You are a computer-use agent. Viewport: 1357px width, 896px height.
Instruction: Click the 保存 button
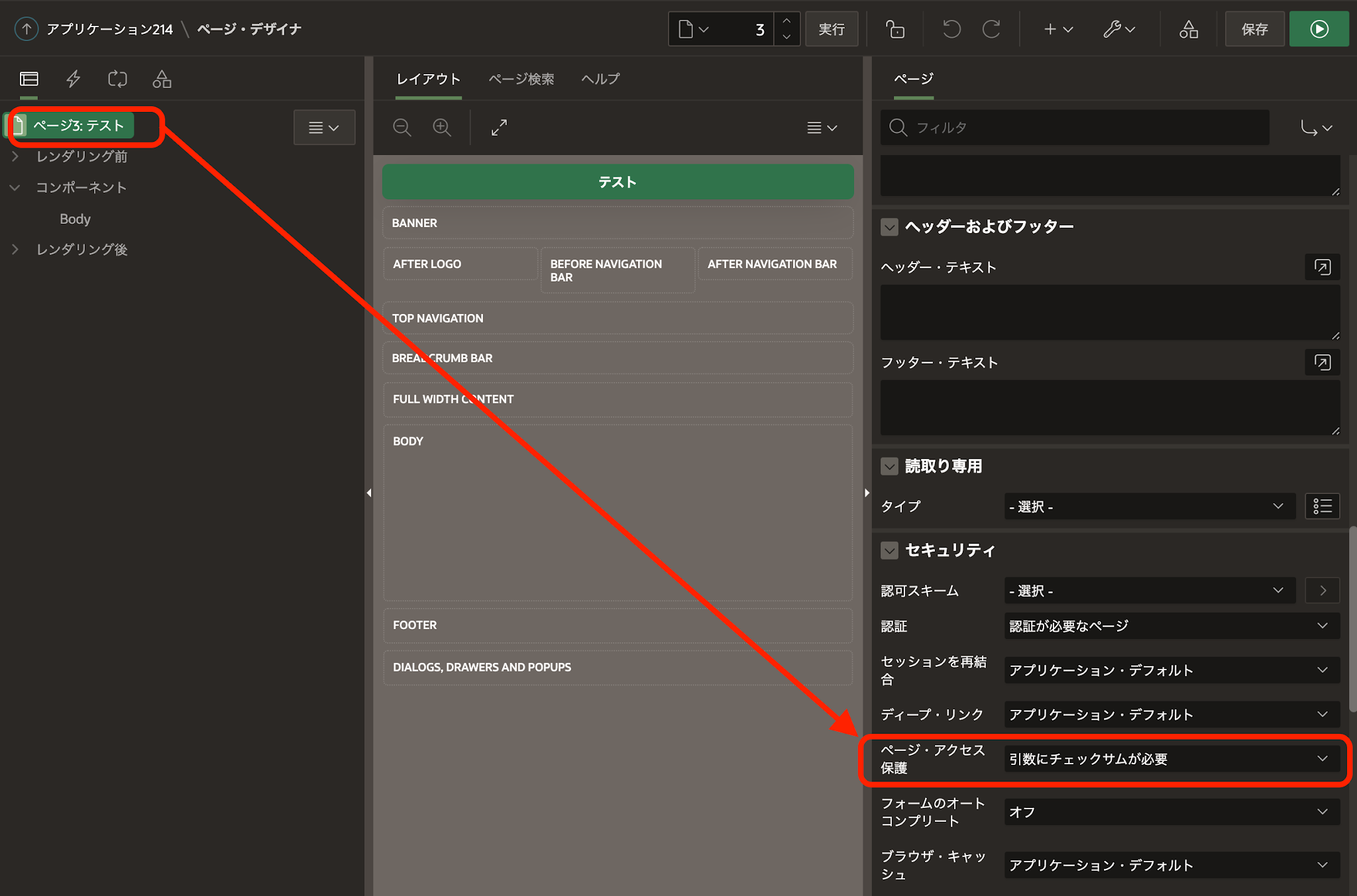tap(1254, 29)
